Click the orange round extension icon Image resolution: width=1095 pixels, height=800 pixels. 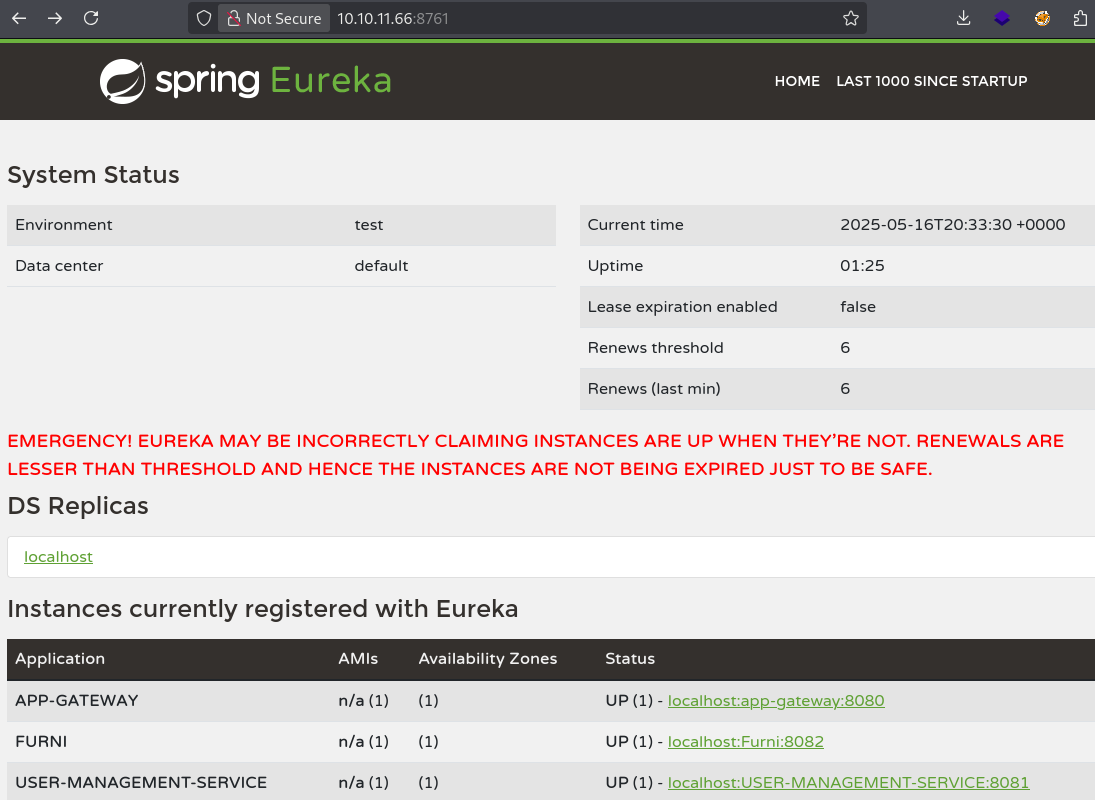pyautogui.click(x=1042, y=18)
